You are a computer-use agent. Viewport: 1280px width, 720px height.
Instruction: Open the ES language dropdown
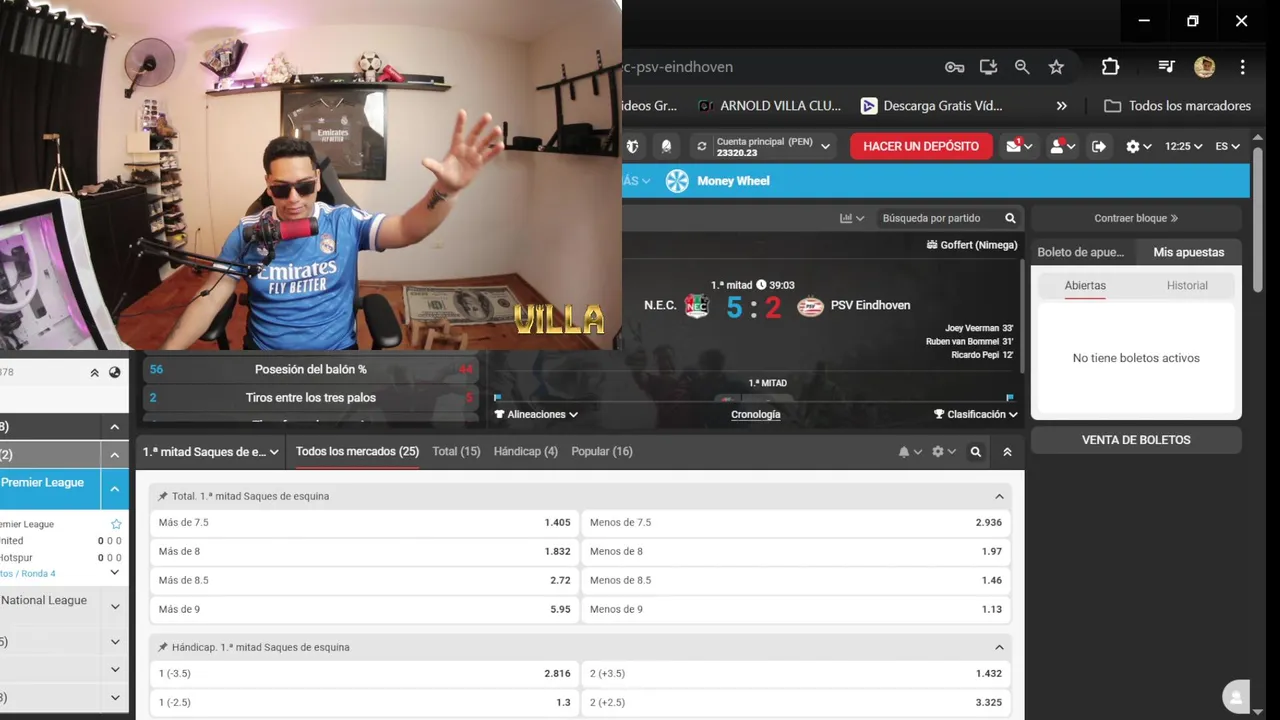pos(1227,146)
